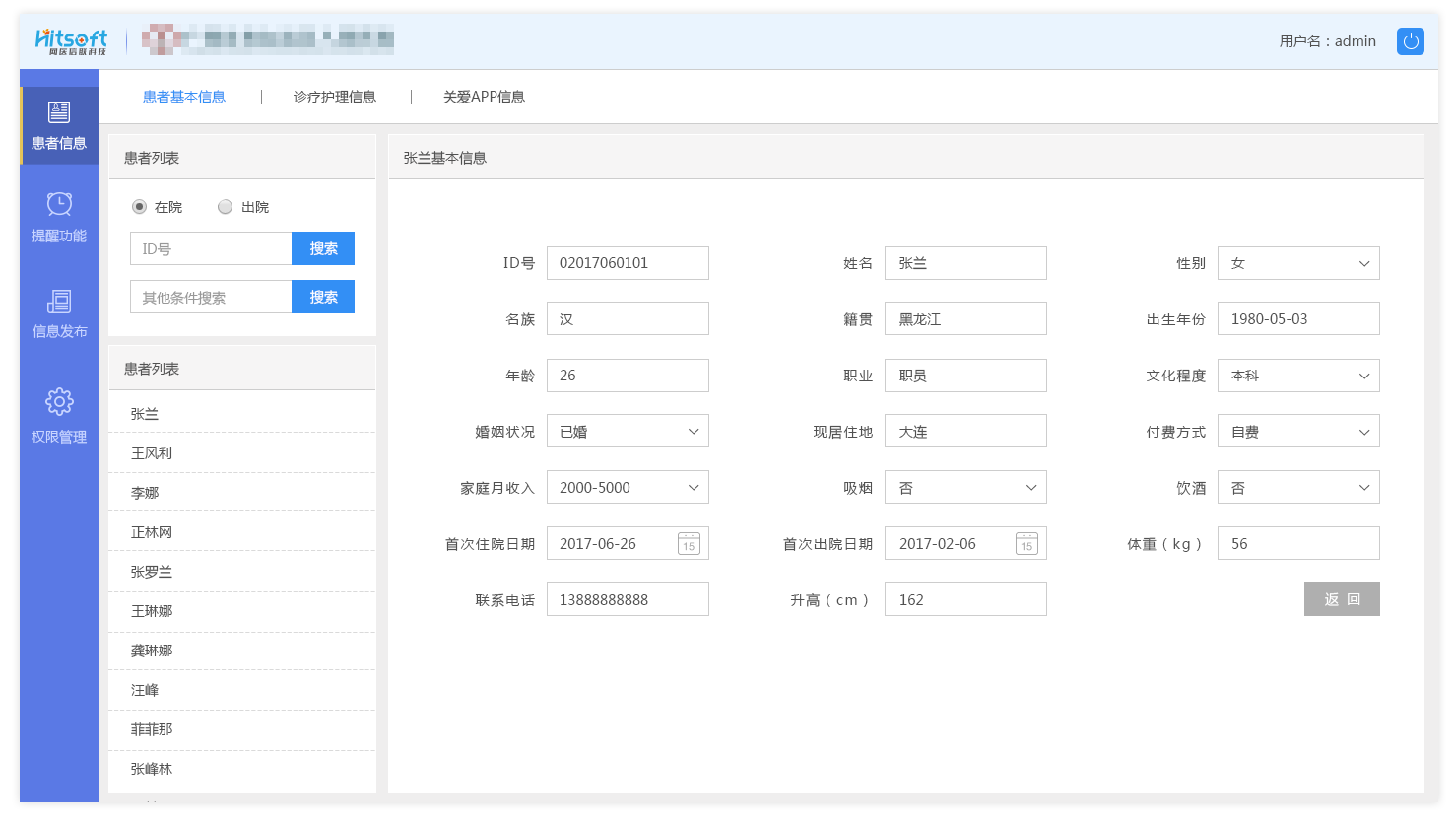Select the 在院 radio button
This screenshot has height=822, width=1456.
(139, 207)
